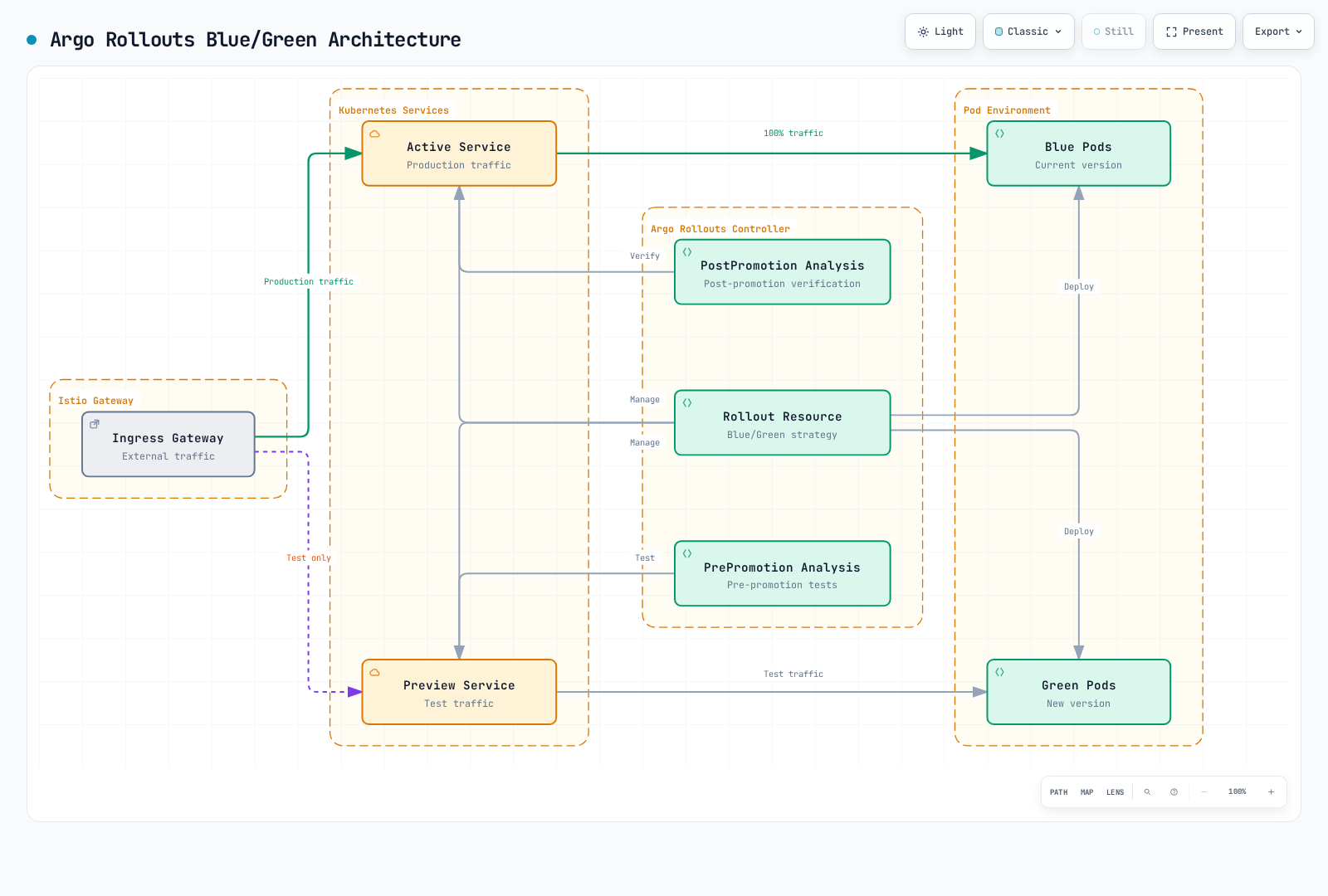Click the 'Production traffic' edge label
Screen dimensions: 1328x896
tap(309, 282)
